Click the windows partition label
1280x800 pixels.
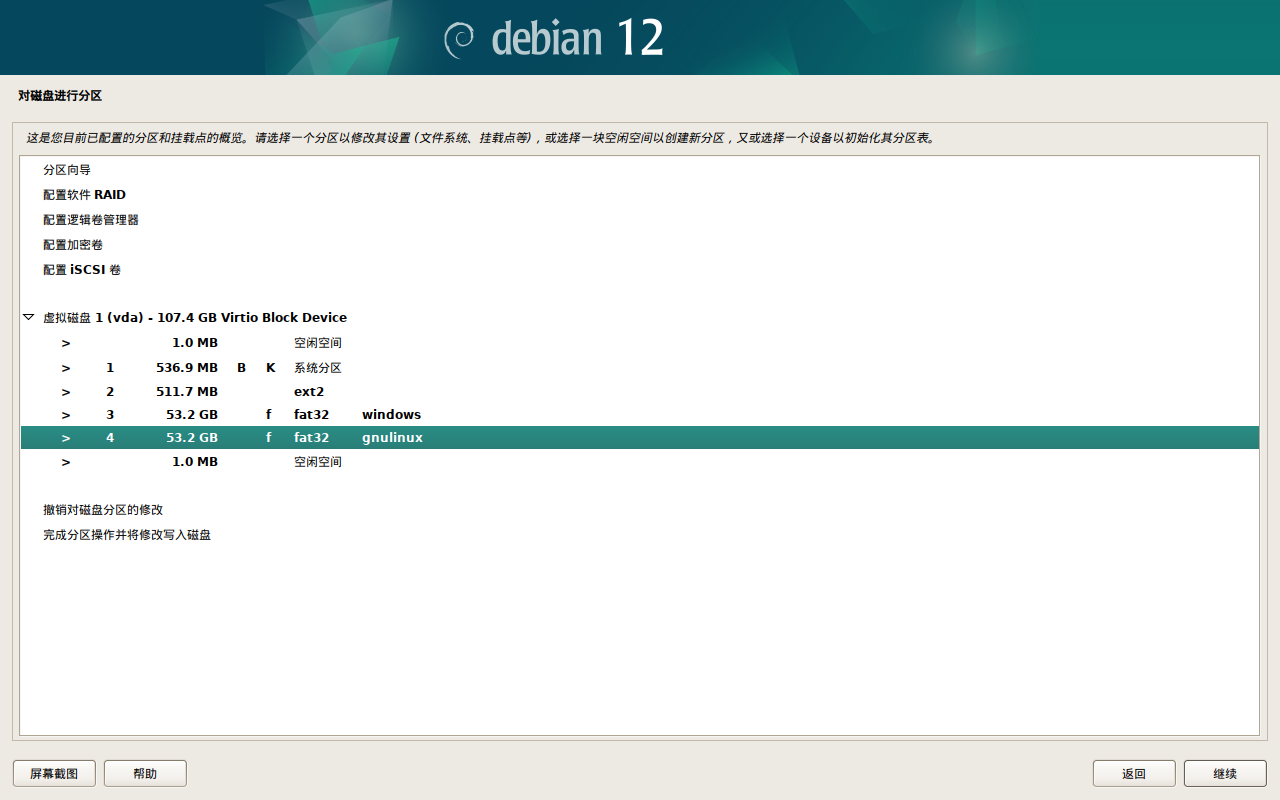(391, 415)
